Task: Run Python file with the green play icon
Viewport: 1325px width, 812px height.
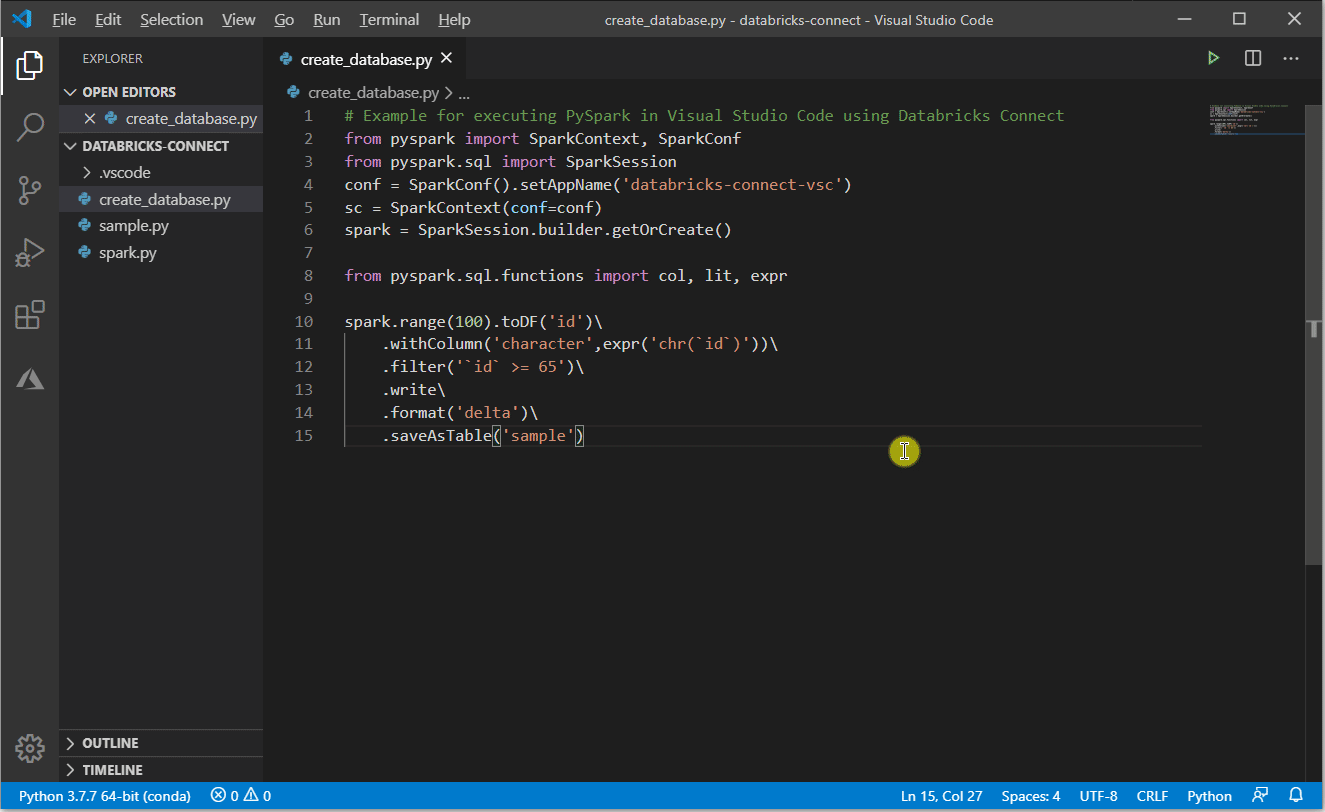Action: (1213, 58)
